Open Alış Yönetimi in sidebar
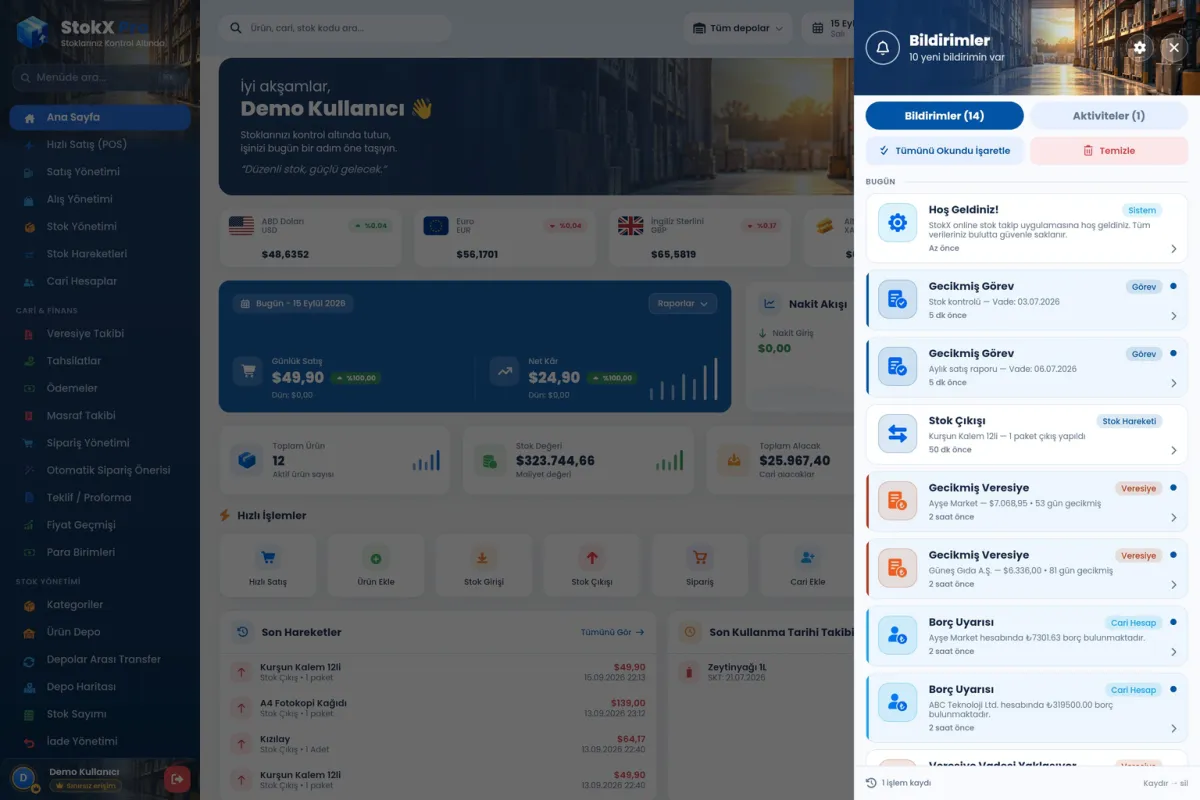 tap(100, 199)
